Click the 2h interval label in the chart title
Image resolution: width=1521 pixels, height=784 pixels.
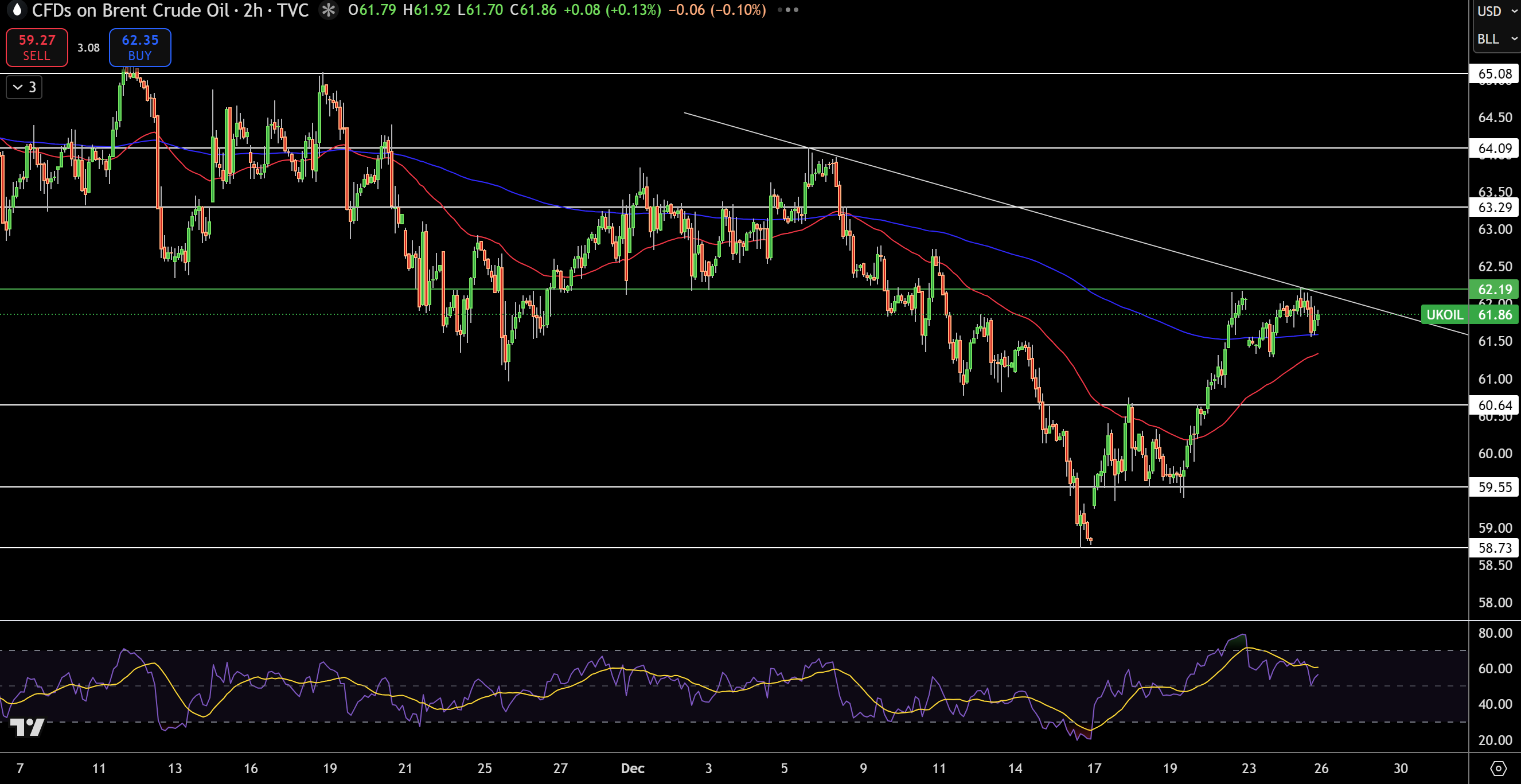(253, 10)
